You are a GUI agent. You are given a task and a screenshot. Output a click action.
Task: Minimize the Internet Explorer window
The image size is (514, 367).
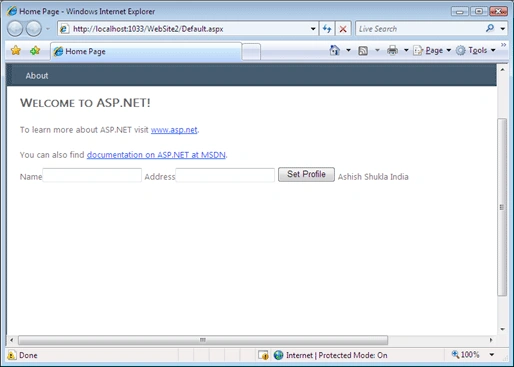point(460,12)
